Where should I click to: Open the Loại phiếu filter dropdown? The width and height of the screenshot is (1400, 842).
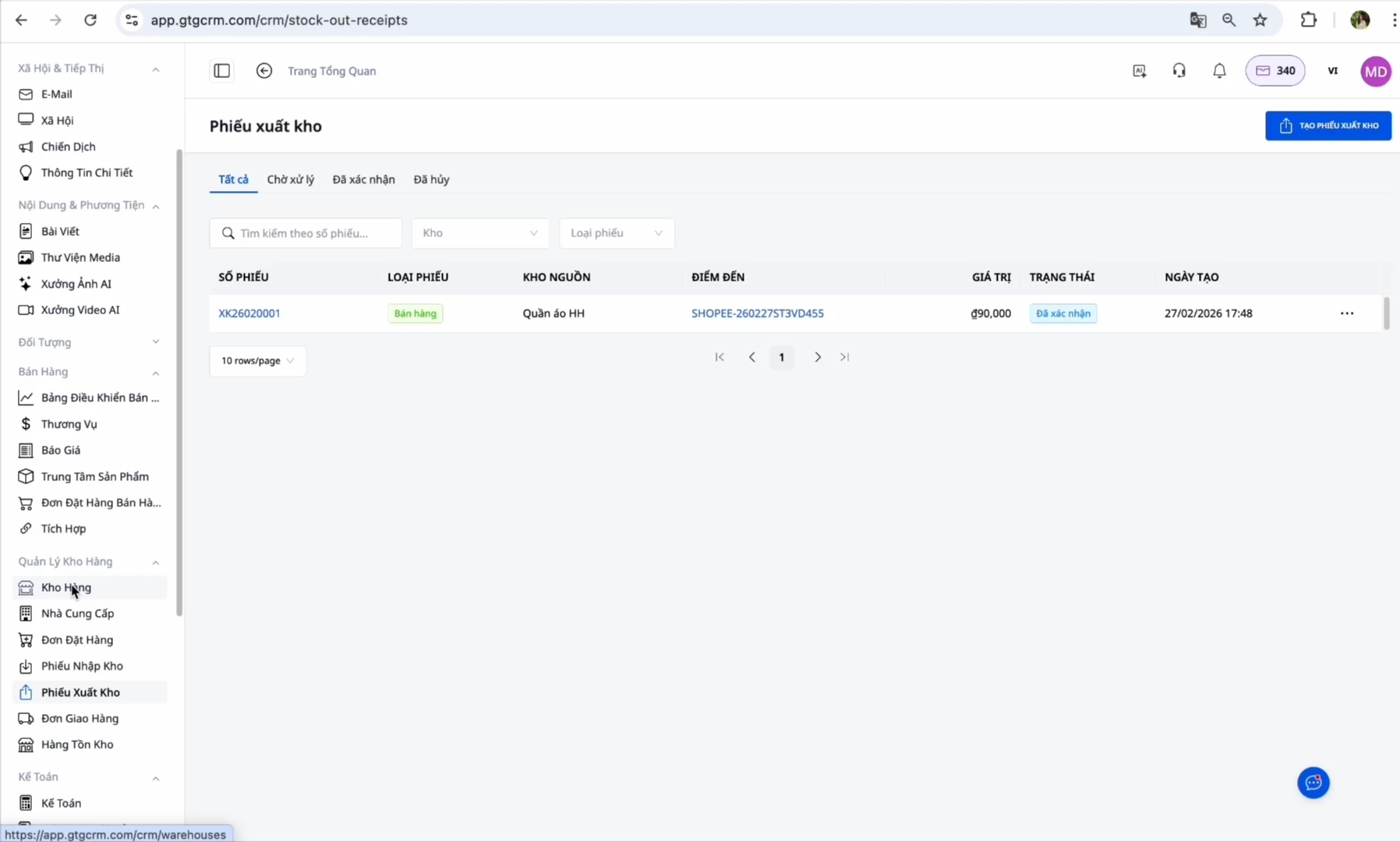point(616,233)
